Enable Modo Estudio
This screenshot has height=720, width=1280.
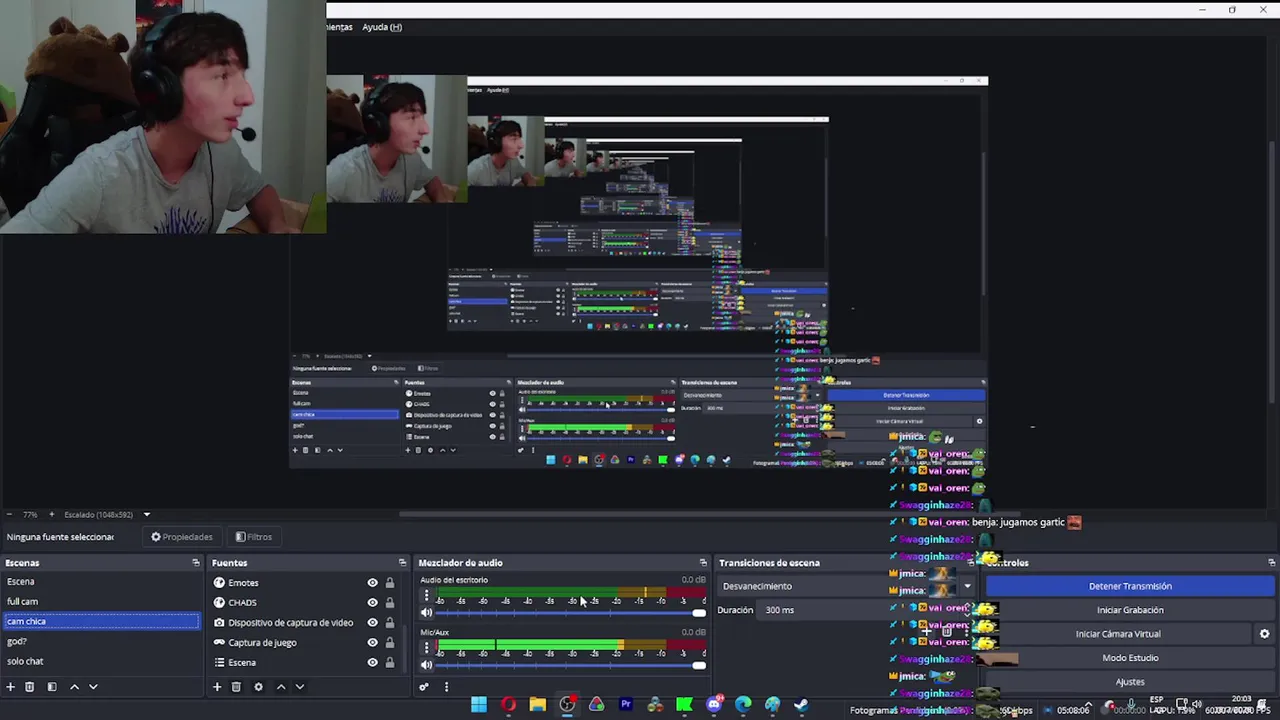[1130, 658]
